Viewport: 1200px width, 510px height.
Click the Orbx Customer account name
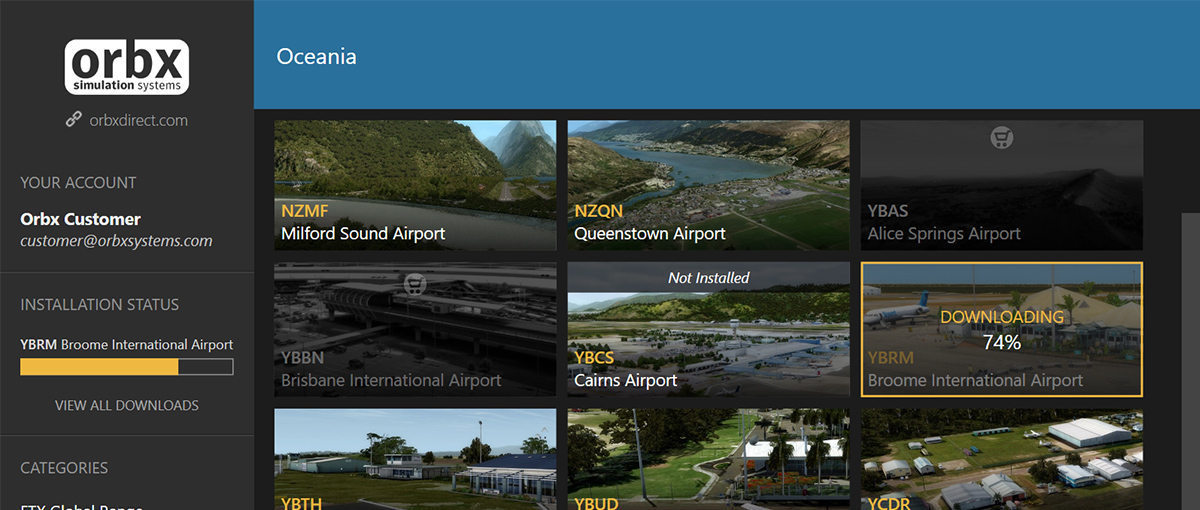click(x=81, y=219)
